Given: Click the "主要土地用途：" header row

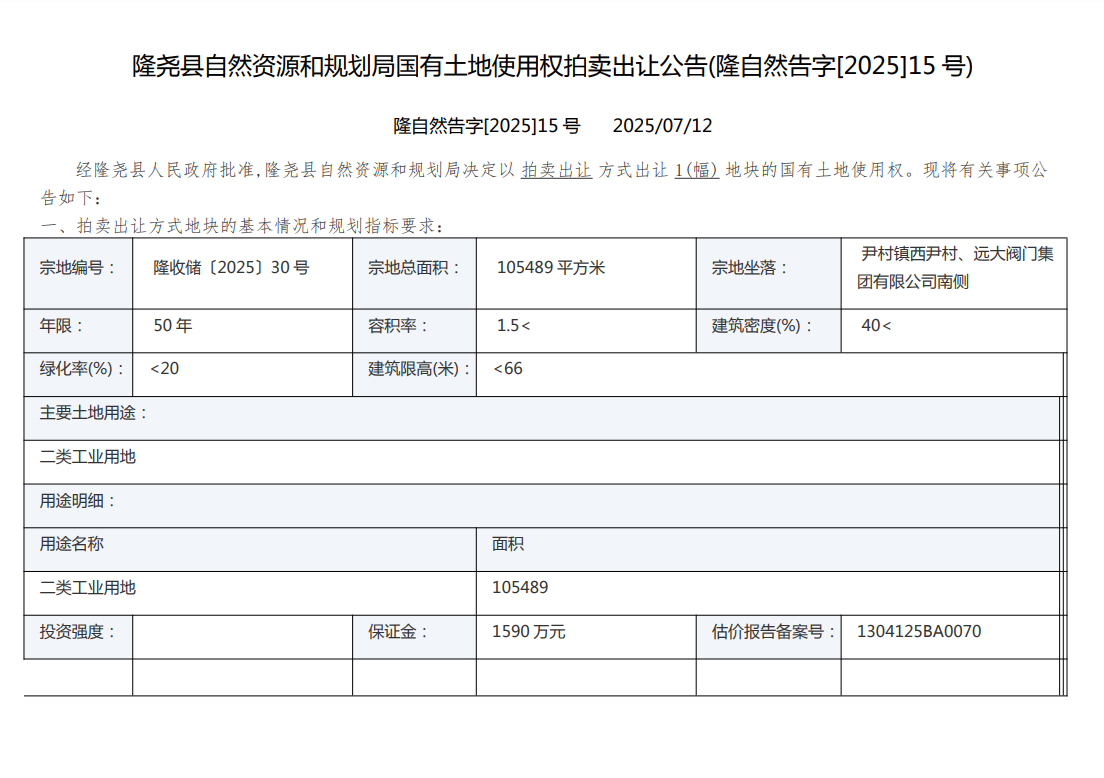Looking at the screenshot, I should coord(543,418).
